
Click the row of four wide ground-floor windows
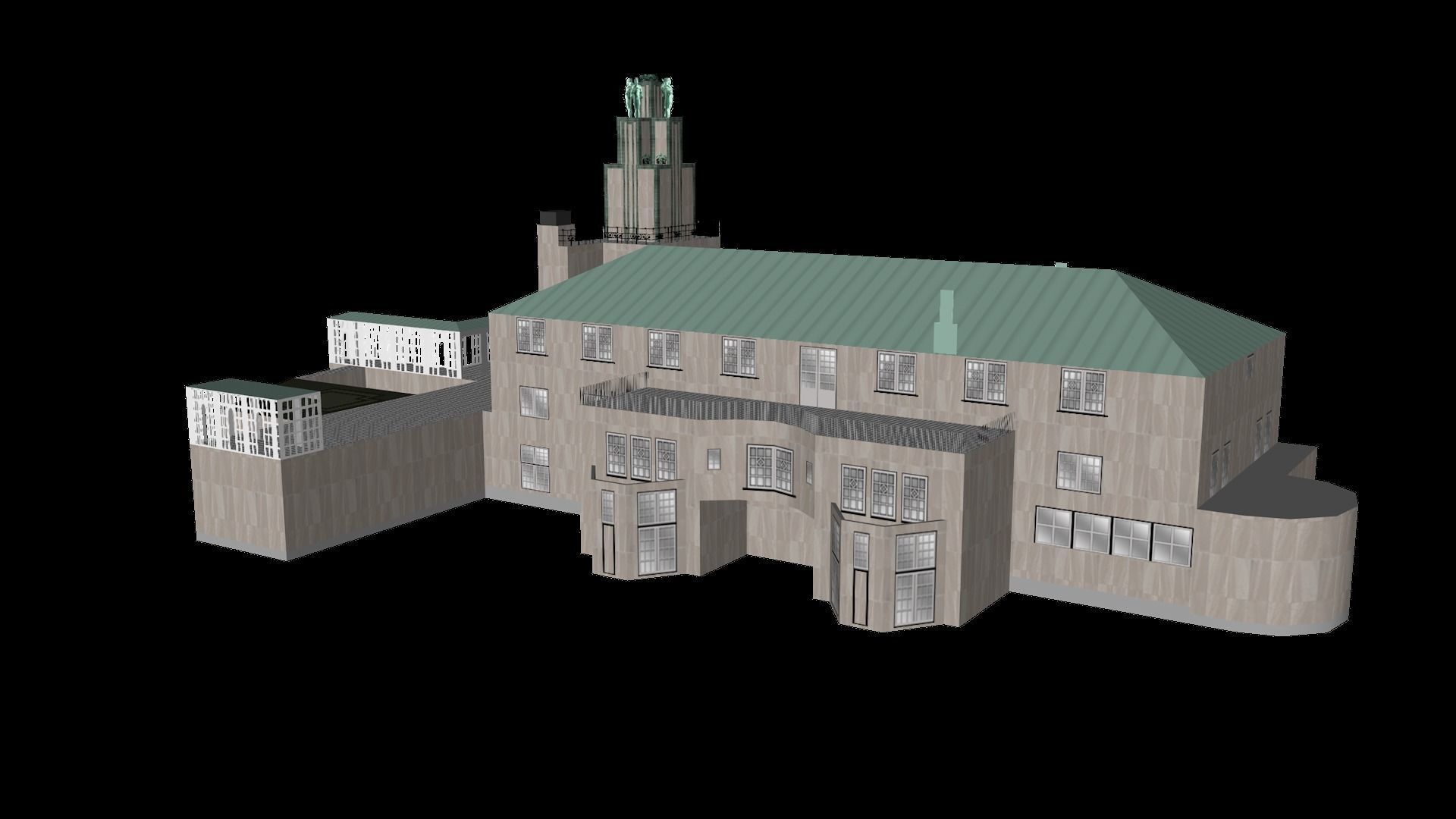[1114, 536]
